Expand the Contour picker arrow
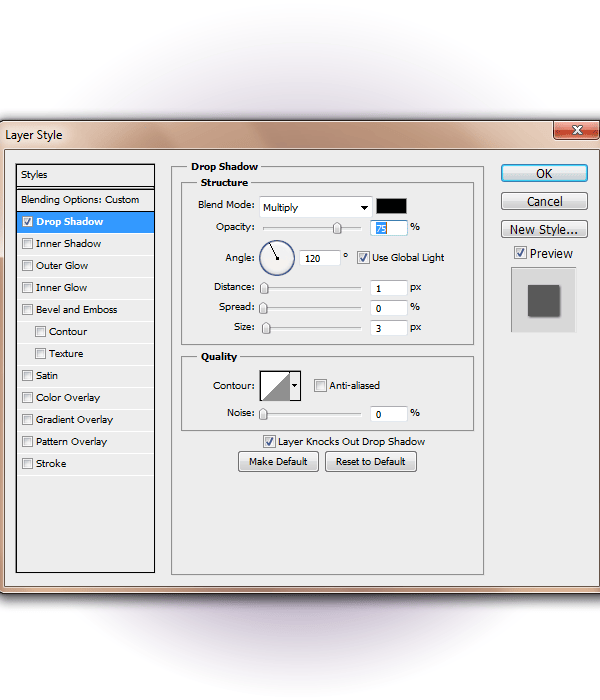Screen dimensions: 600x700 pos(295,386)
